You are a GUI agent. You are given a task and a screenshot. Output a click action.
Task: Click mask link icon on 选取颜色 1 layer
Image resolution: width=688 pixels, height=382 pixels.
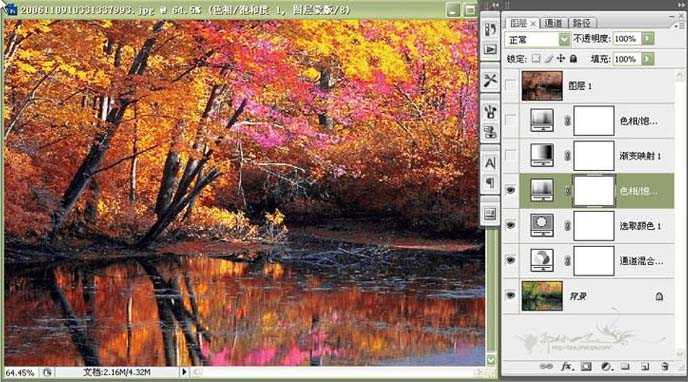coord(567,226)
